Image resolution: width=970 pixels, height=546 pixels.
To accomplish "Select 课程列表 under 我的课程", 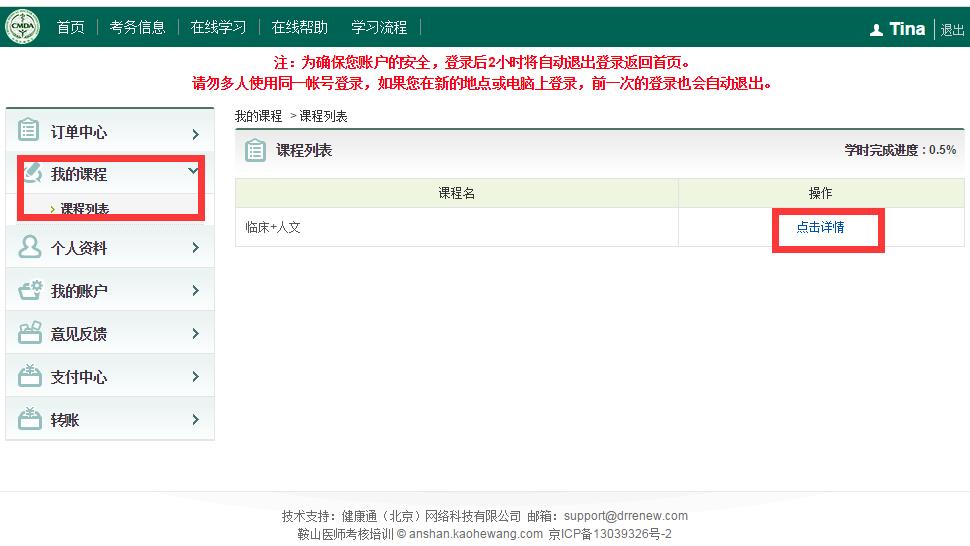I will pos(84,209).
